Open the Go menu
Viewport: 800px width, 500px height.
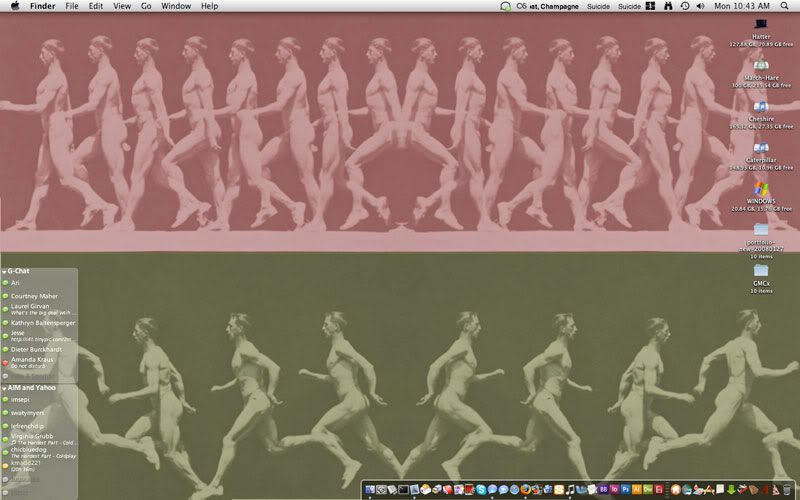pyautogui.click(x=146, y=6)
